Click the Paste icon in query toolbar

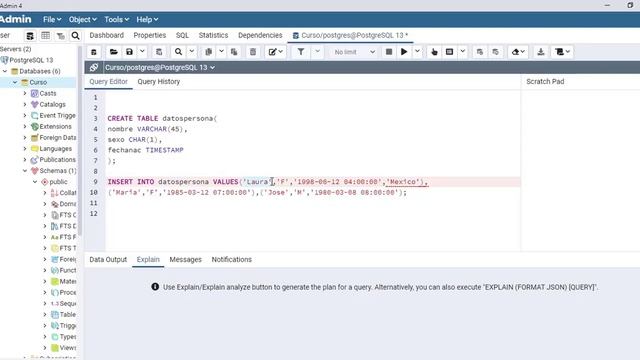click(234, 52)
